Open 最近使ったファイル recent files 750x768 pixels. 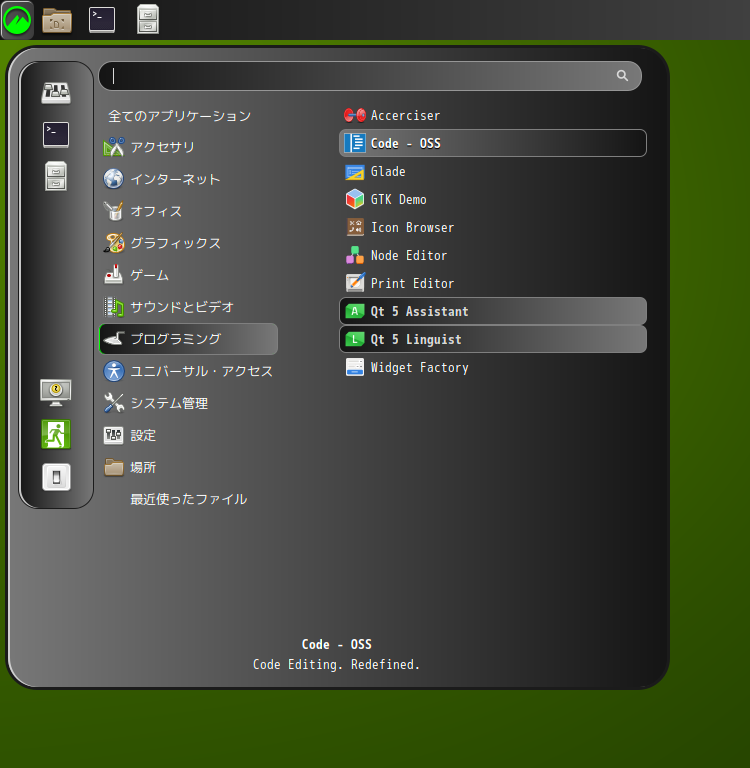click(189, 499)
